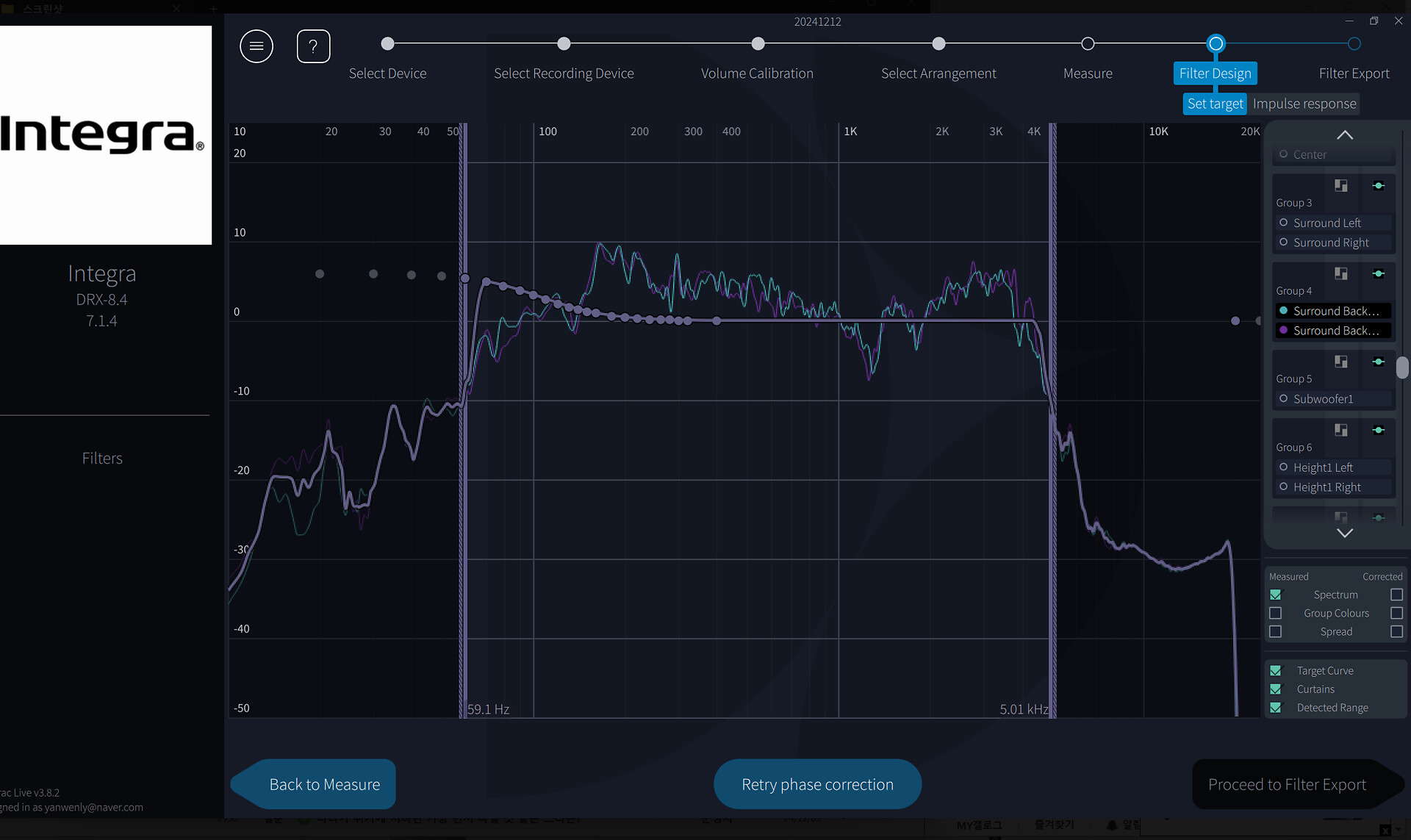Disable the Target Curve checkbox
The width and height of the screenshot is (1411, 840).
(x=1276, y=670)
